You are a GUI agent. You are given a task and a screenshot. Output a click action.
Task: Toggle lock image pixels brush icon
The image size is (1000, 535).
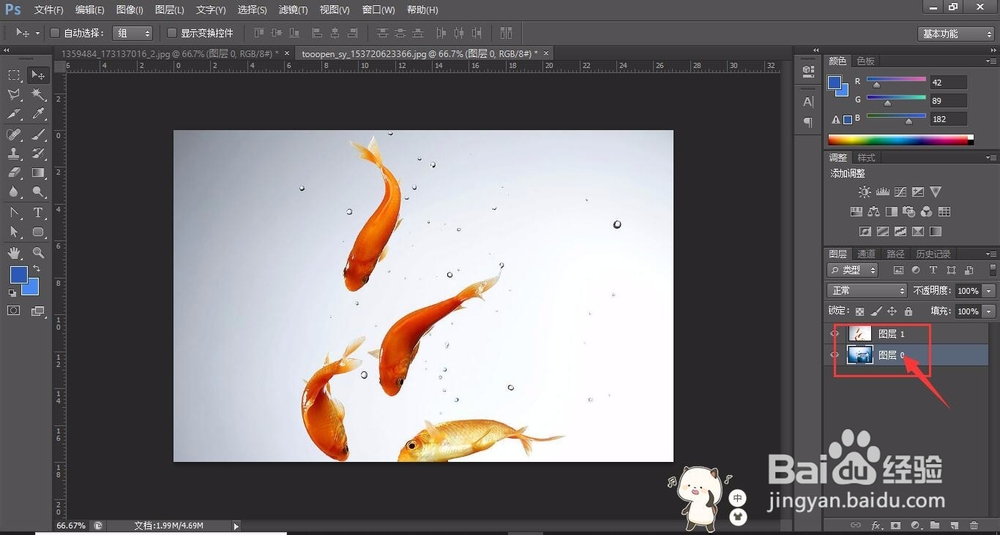point(876,311)
